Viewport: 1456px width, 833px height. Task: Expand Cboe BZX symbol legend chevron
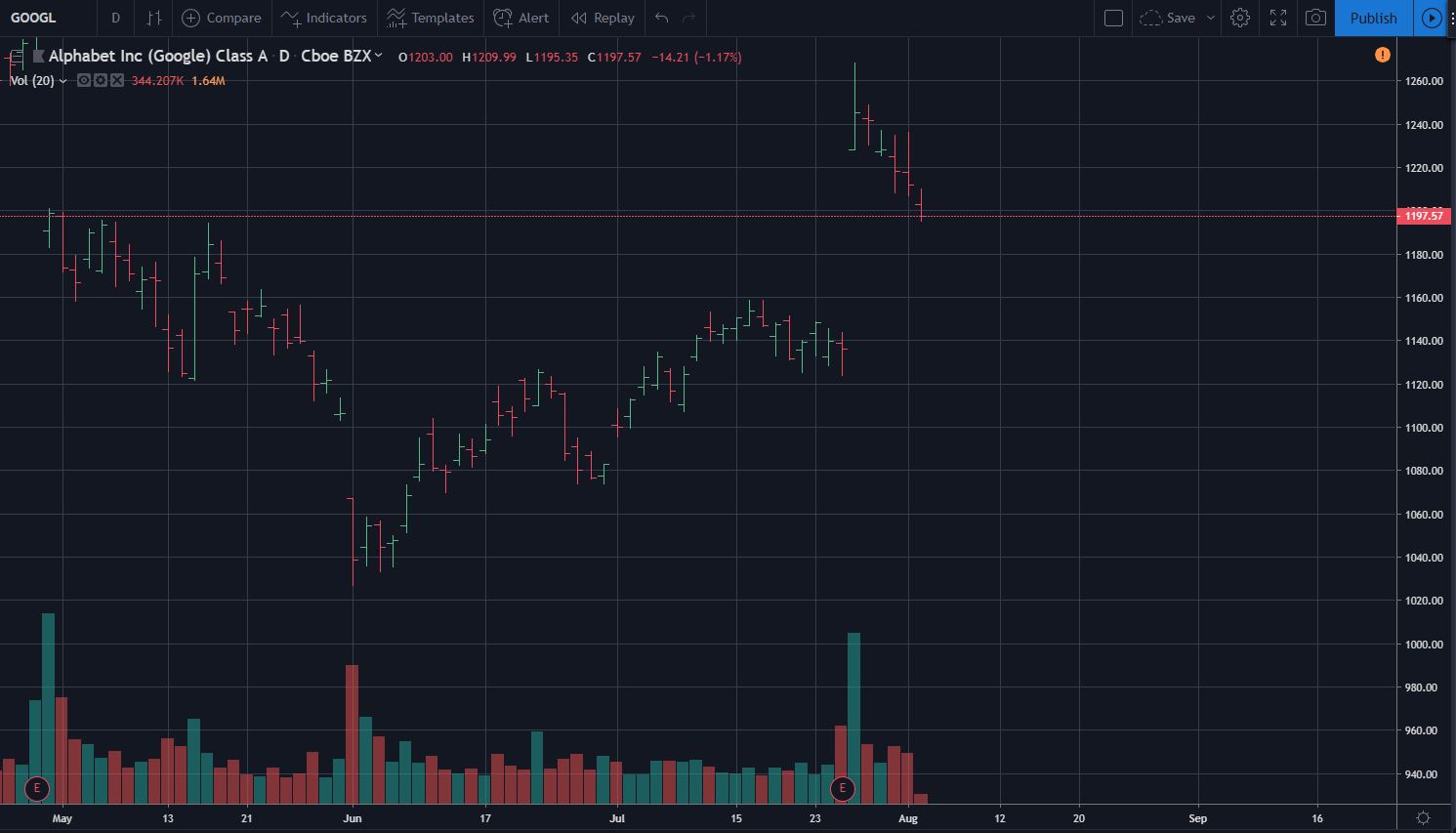coord(379,57)
